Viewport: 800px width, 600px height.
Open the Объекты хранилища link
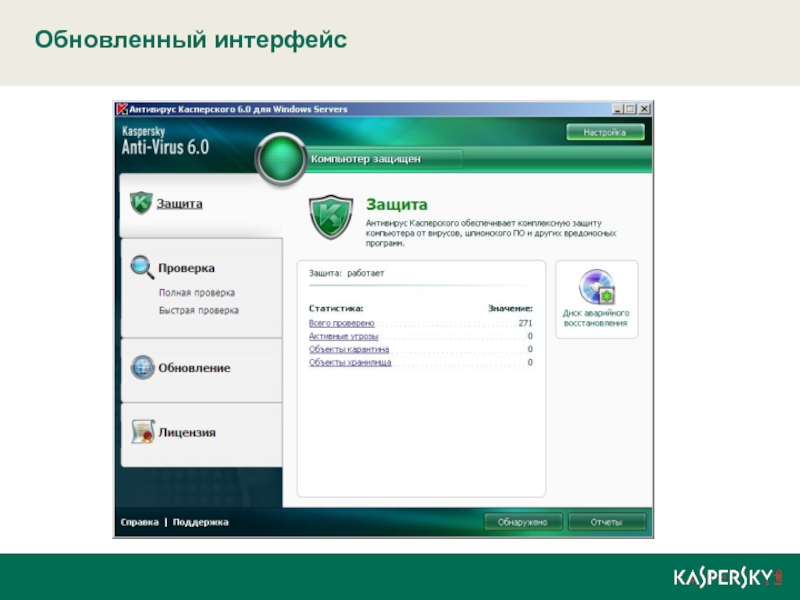coord(350,362)
